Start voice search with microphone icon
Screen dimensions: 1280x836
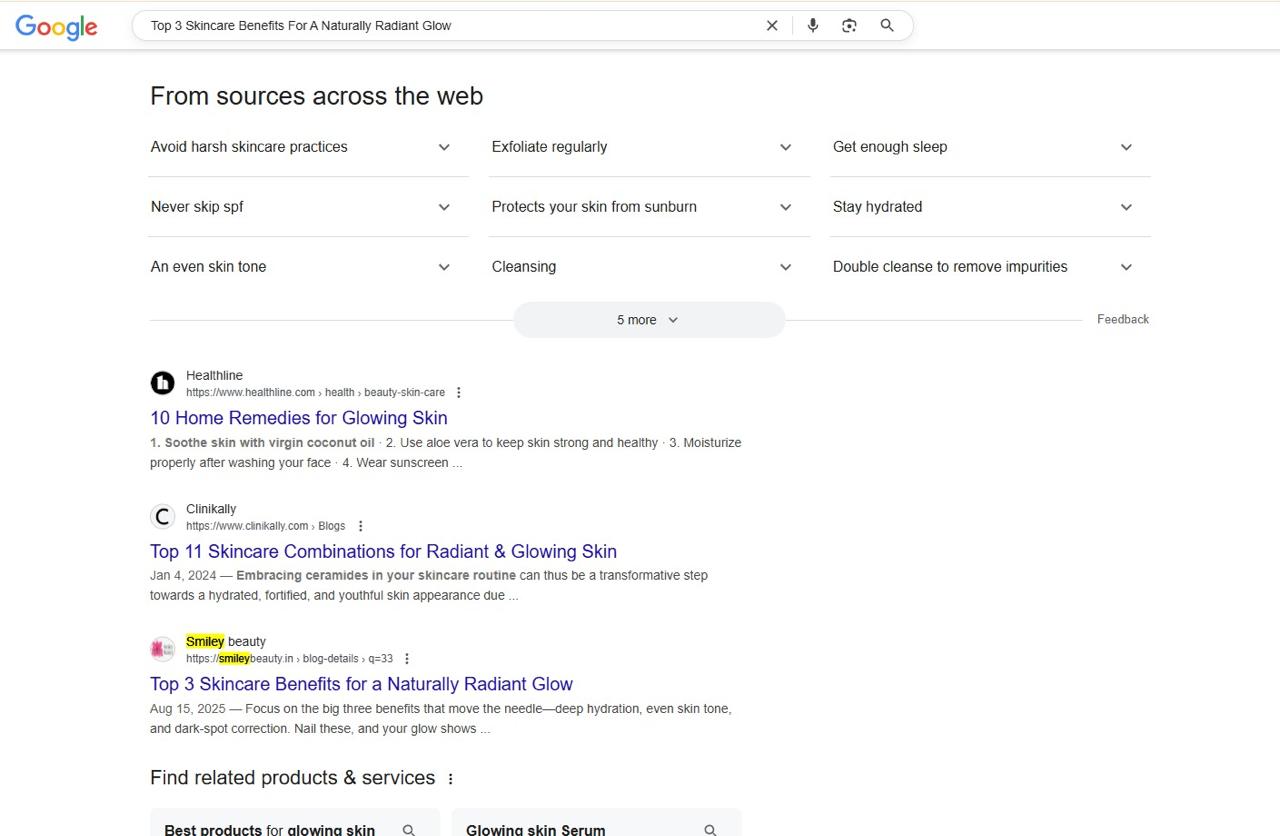click(813, 26)
